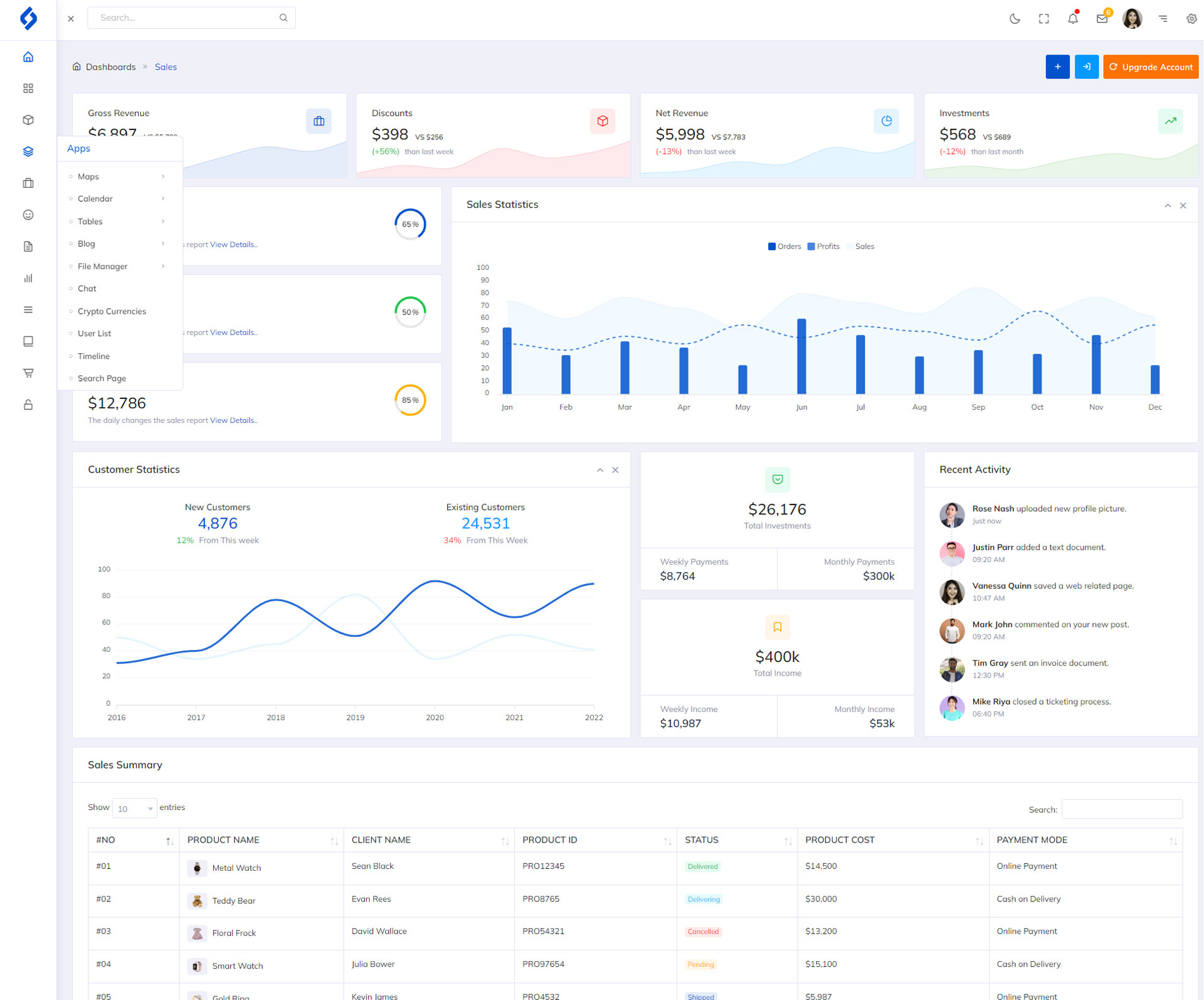Click the Upgrade Account button

[x=1151, y=67]
